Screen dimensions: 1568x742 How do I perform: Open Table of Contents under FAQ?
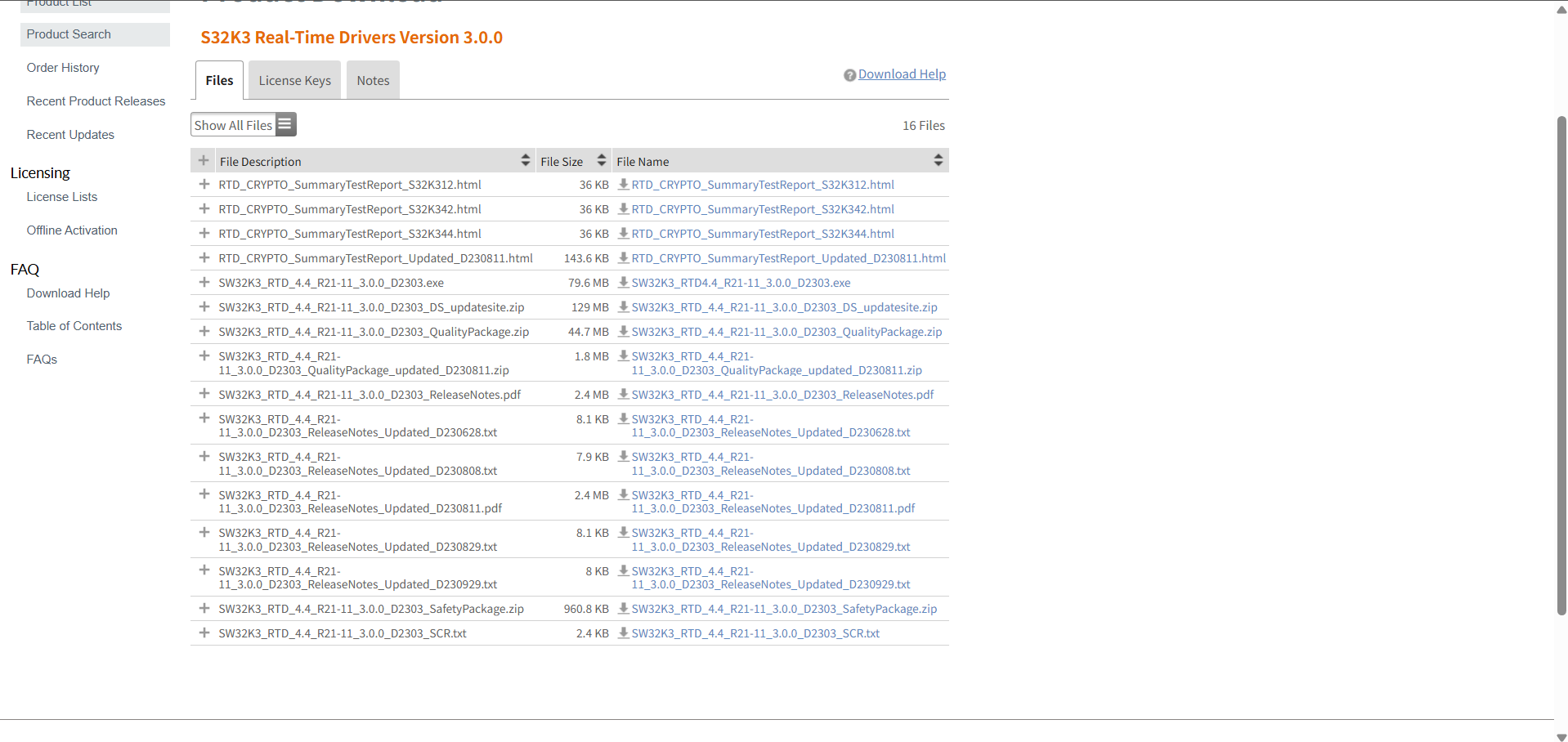point(74,326)
